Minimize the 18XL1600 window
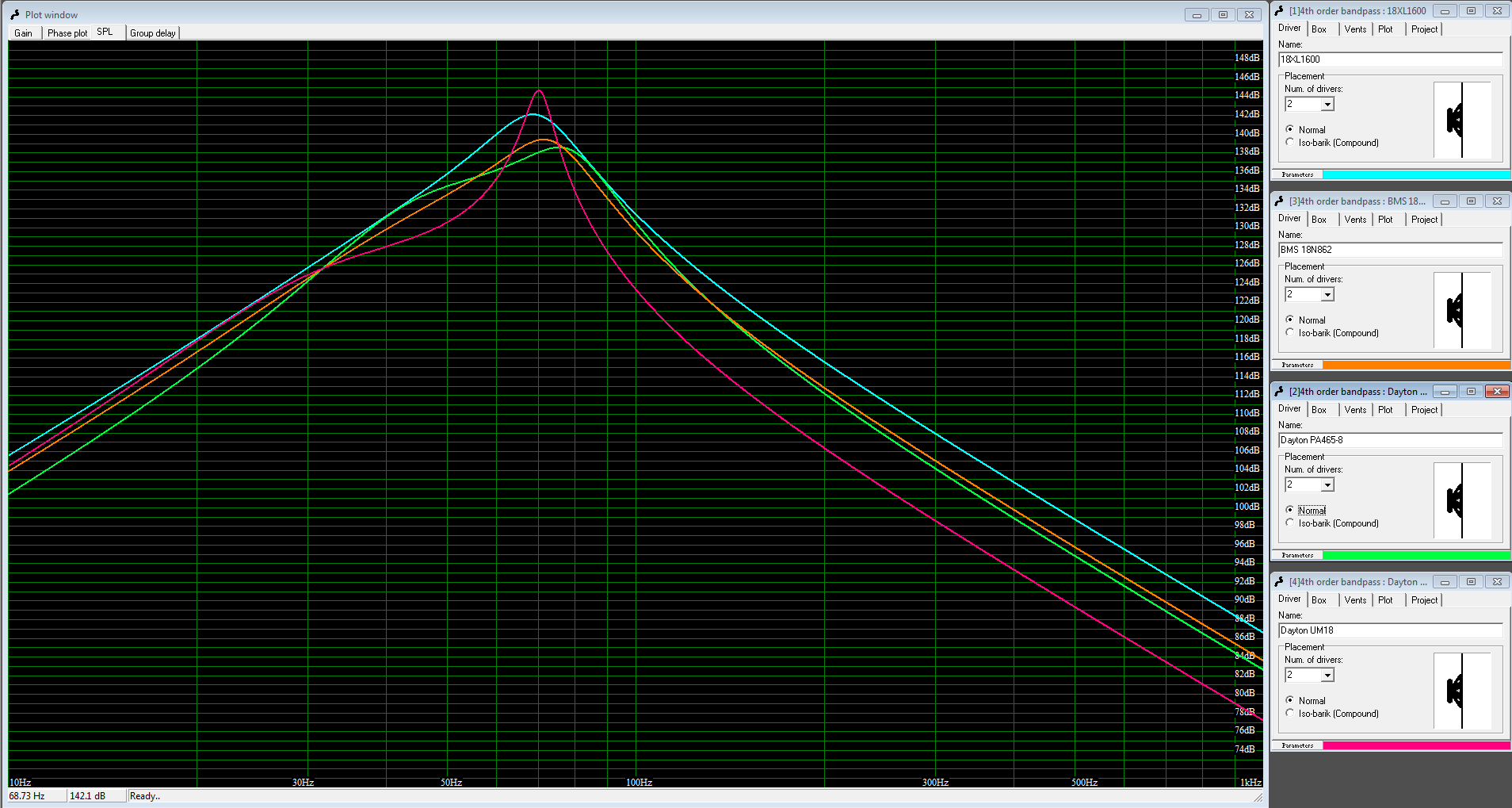 [x=1445, y=11]
